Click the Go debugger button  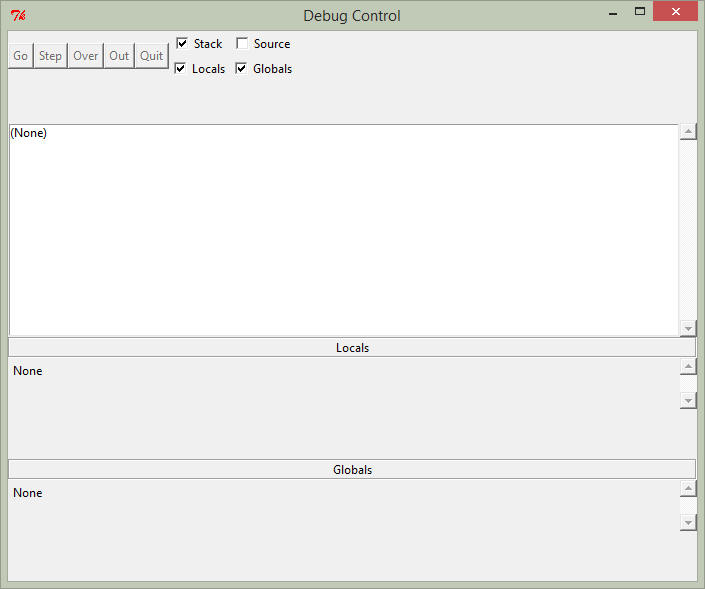[21, 56]
